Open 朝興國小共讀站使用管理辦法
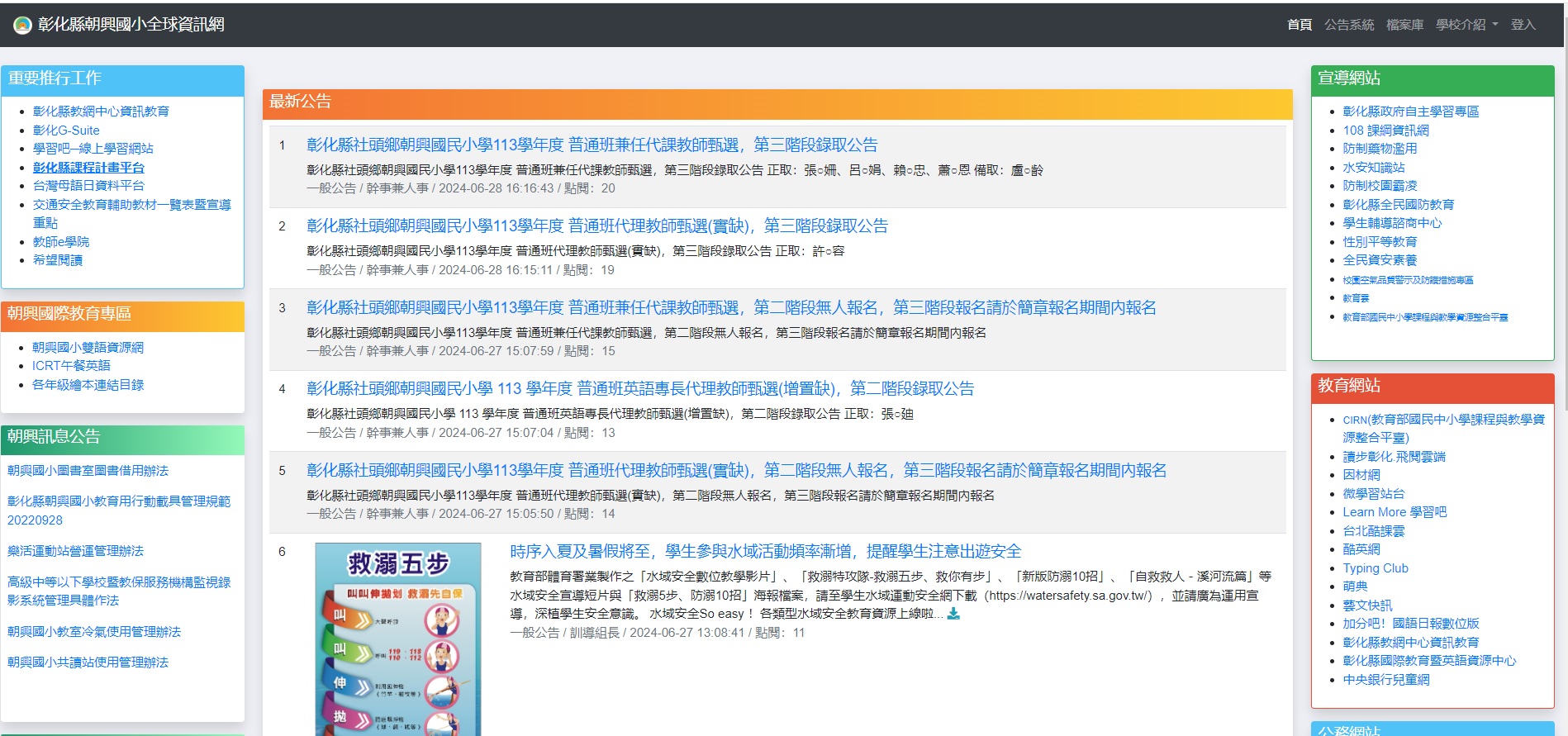The image size is (1568, 736). [88, 662]
